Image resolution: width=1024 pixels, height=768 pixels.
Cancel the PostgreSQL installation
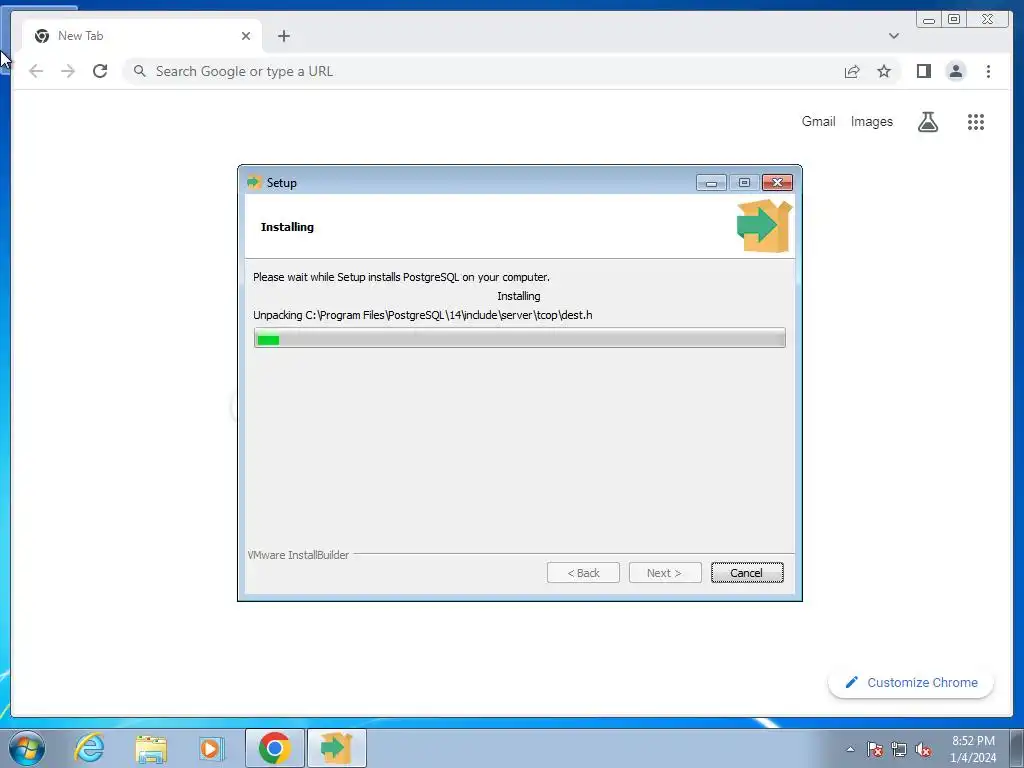tap(746, 573)
